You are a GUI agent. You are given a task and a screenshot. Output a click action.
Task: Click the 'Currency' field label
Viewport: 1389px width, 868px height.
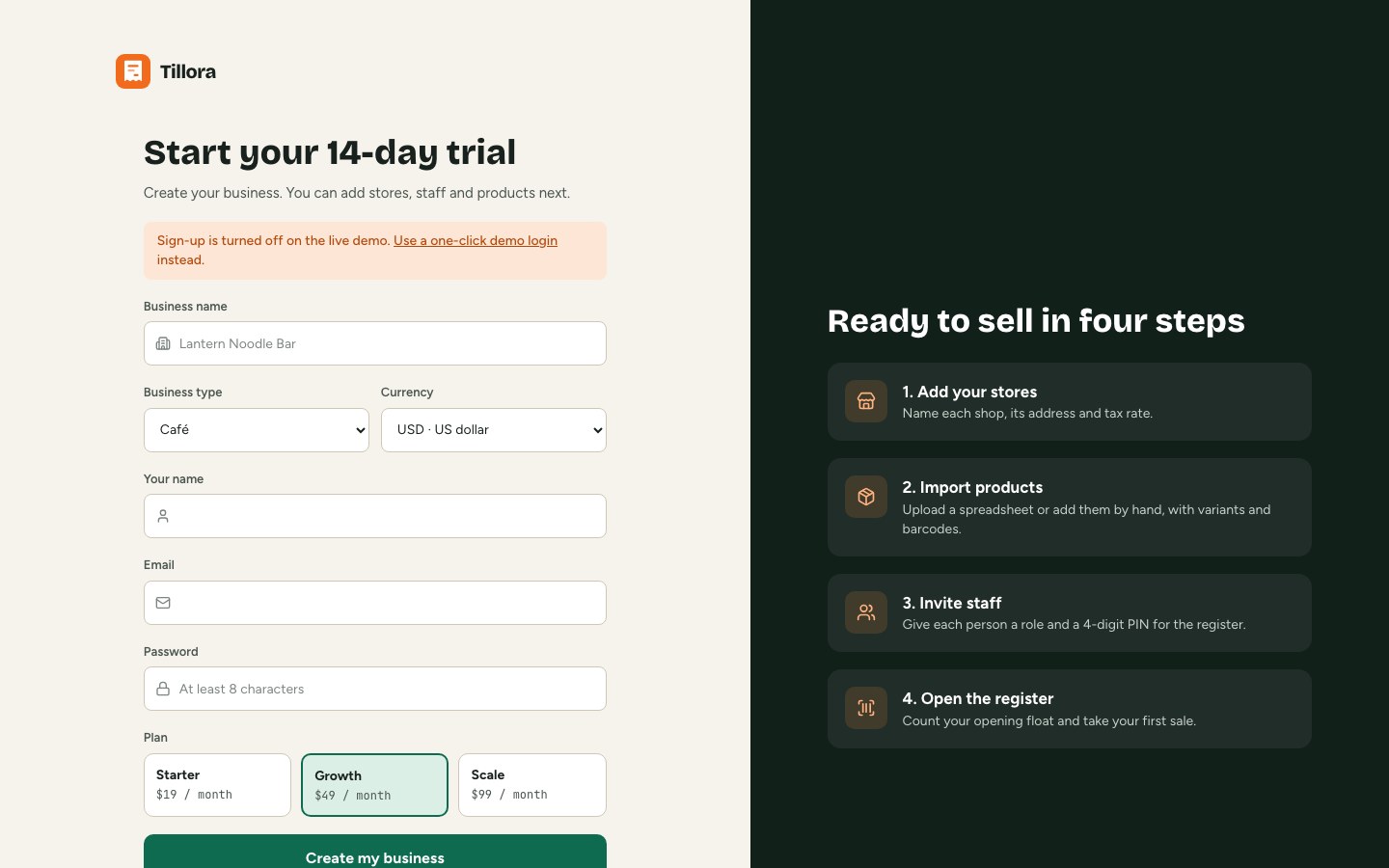click(x=407, y=393)
